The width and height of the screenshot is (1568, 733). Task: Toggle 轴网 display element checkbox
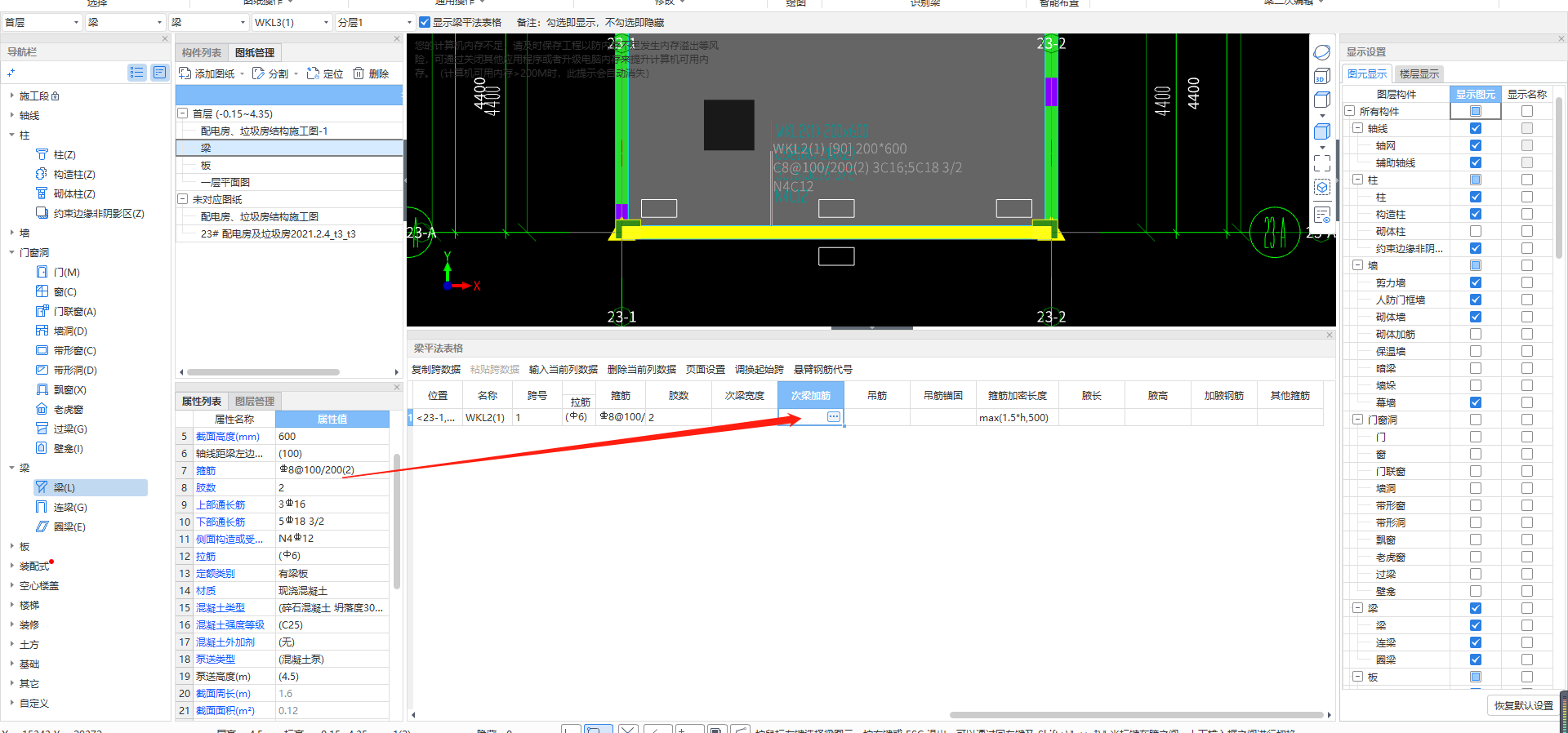tap(1475, 145)
